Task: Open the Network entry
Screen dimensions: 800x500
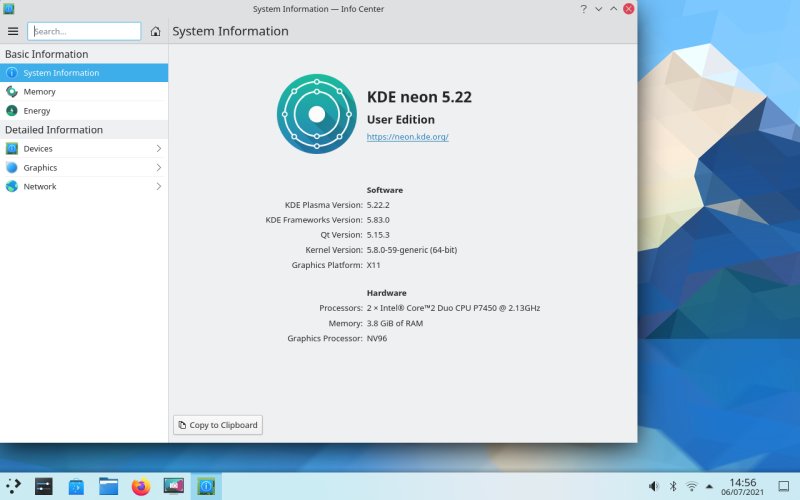Action: tap(84, 186)
